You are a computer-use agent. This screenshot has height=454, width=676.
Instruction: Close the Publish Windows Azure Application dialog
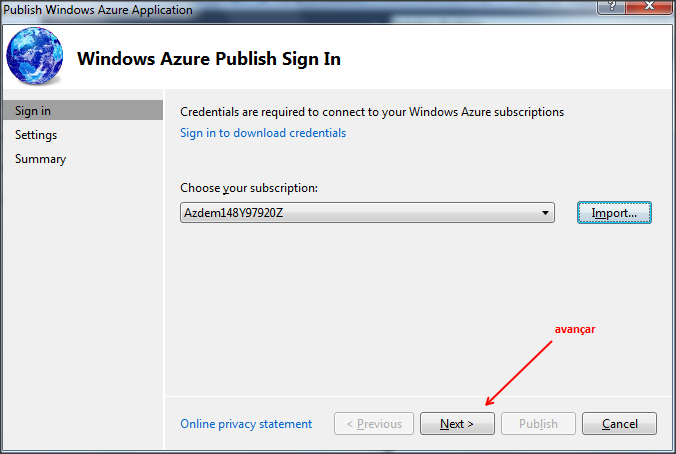point(649,6)
